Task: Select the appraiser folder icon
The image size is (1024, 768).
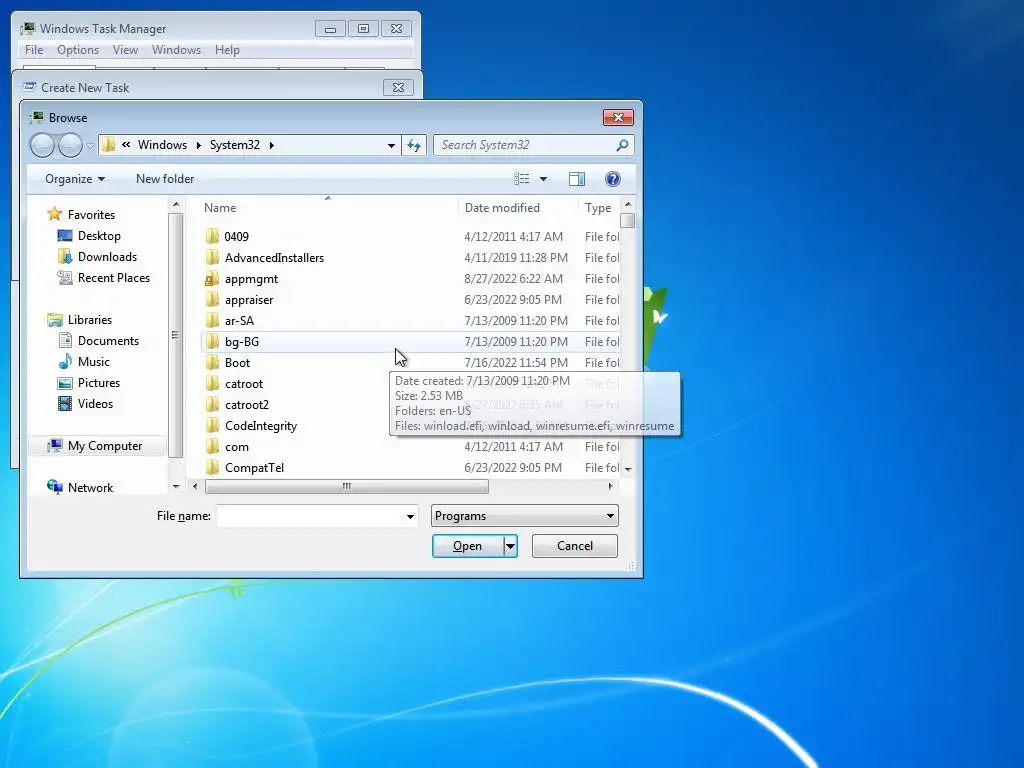Action: coord(212,300)
